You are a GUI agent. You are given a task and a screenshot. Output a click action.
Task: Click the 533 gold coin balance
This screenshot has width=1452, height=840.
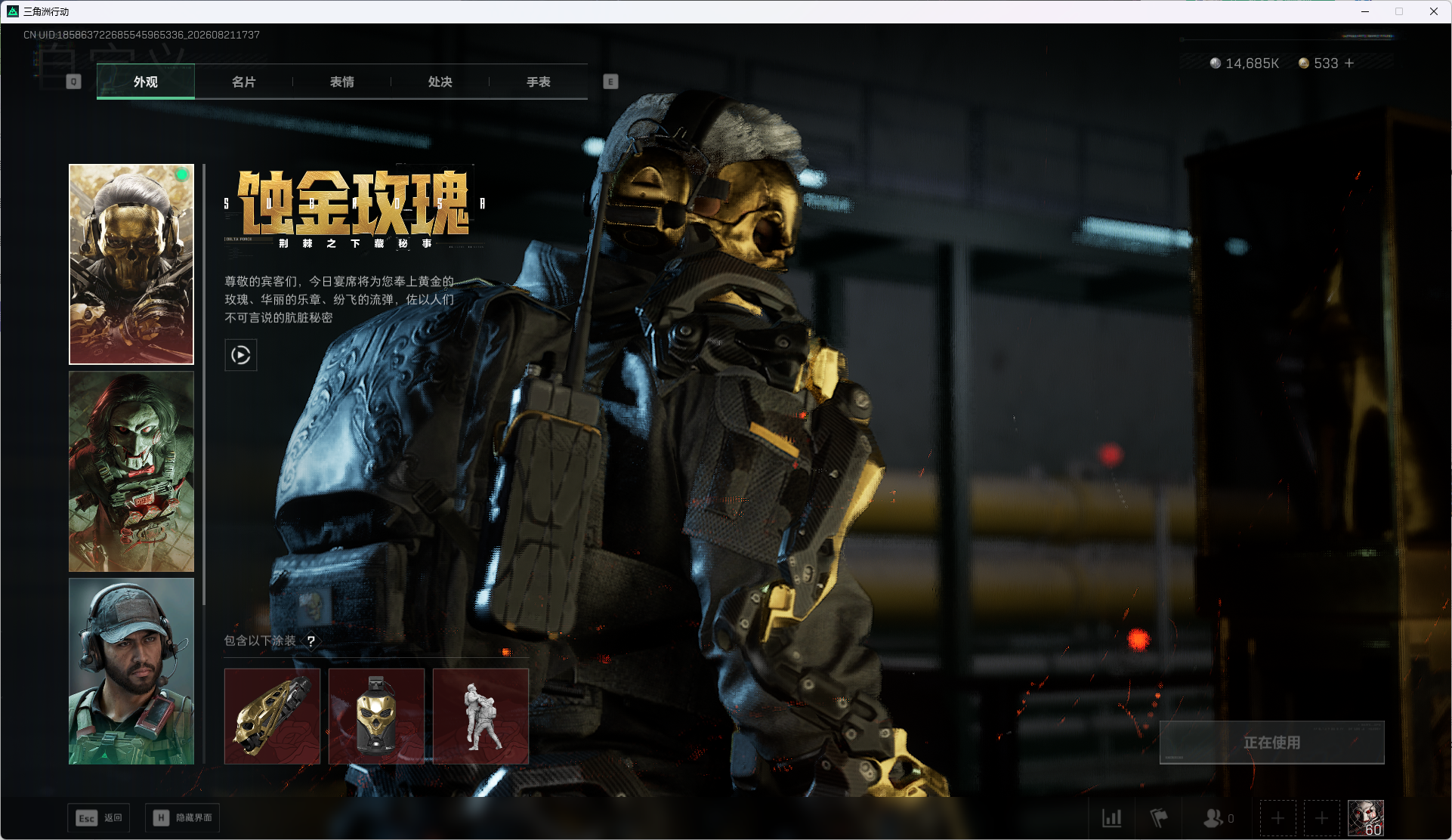coord(1318,63)
